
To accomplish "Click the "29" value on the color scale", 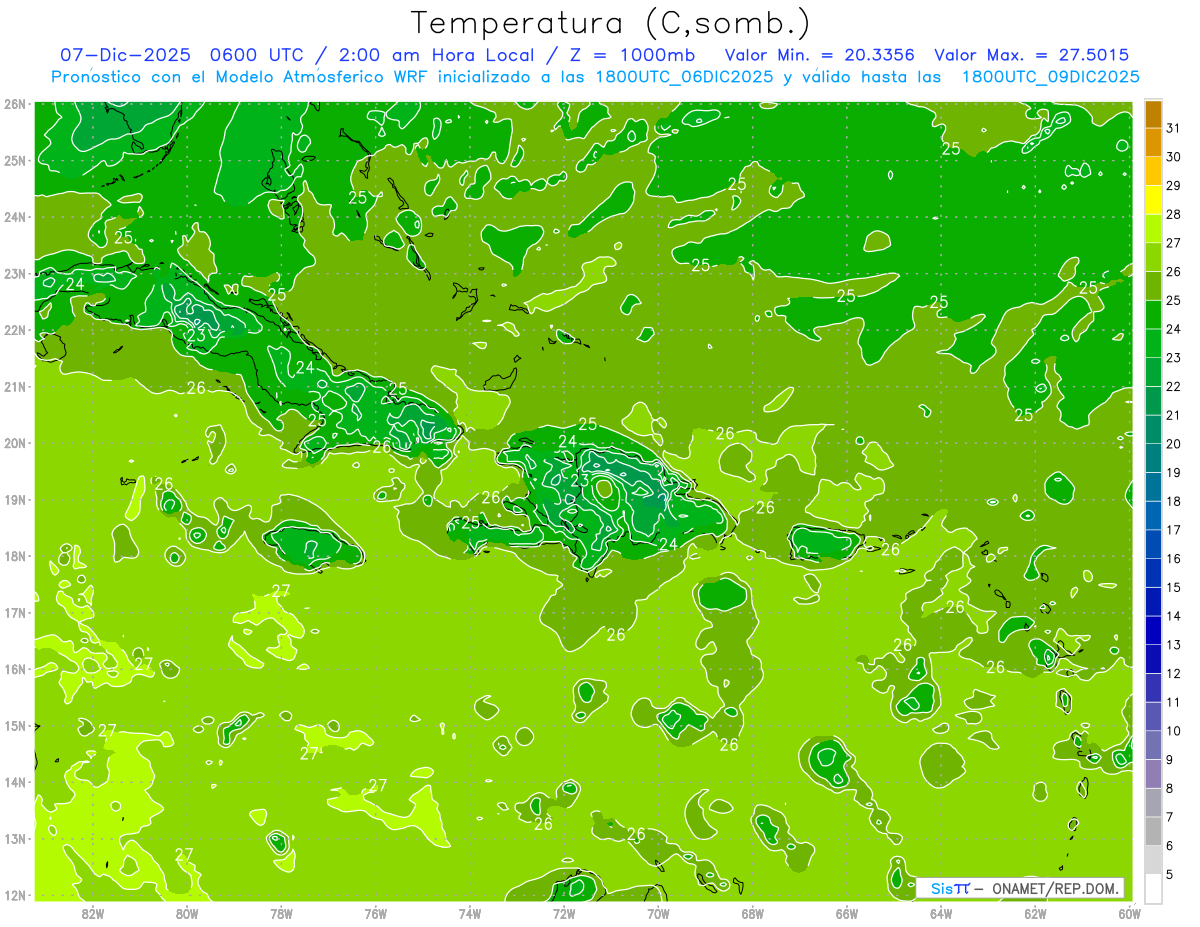I will pyautogui.click(x=1173, y=186).
